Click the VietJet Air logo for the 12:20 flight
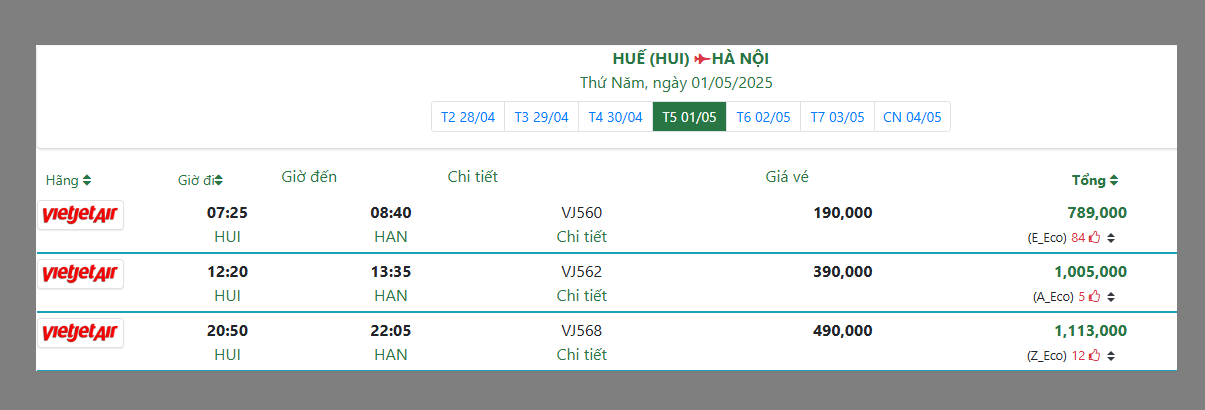This screenshot has width=1205, height=410. [80, 274]
